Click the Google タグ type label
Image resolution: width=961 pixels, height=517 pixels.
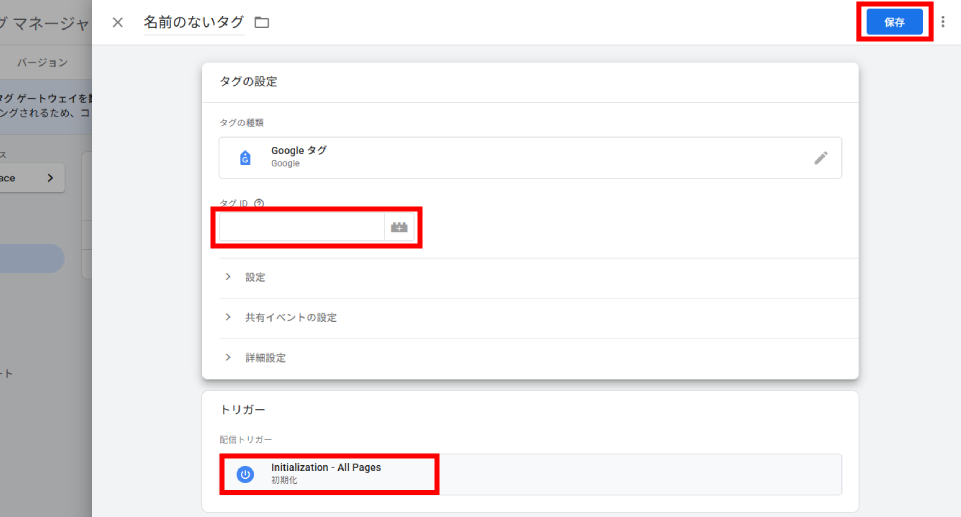298,151
